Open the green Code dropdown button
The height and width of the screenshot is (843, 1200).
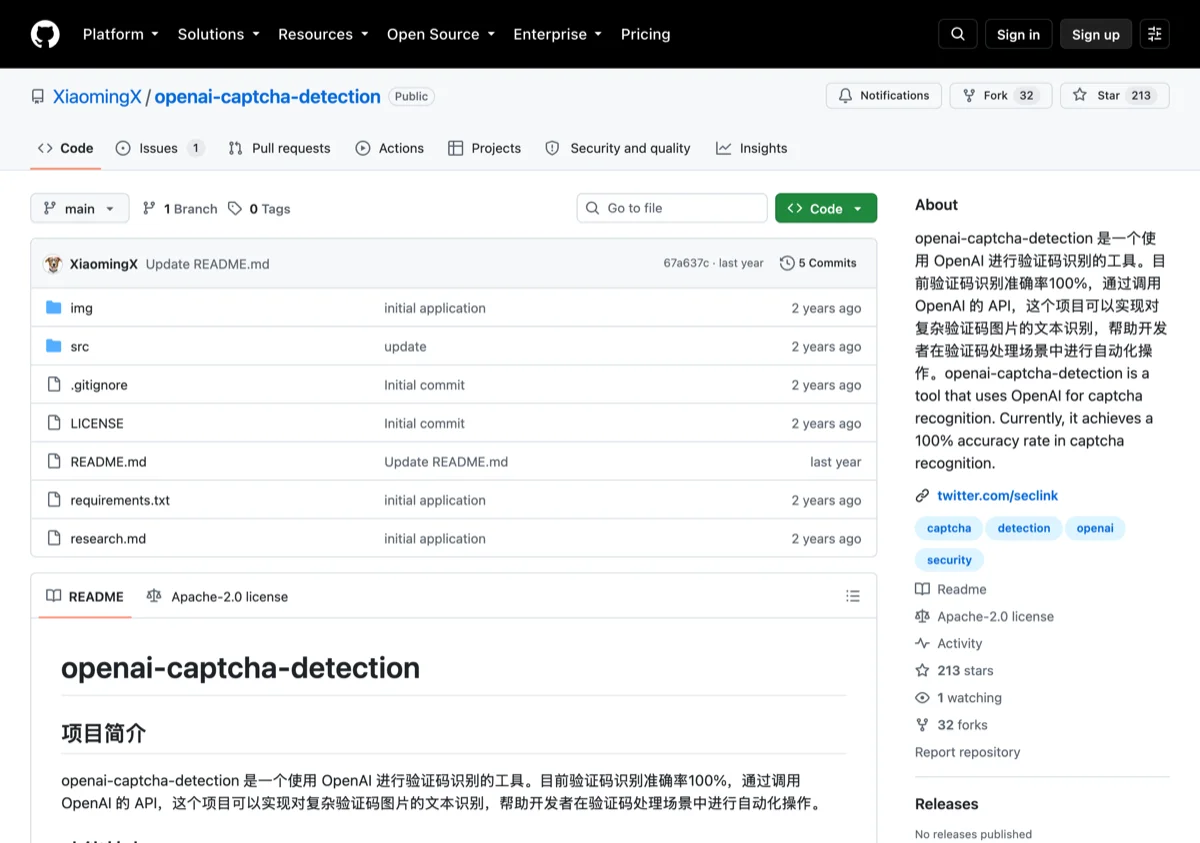[x=826, y=208]
